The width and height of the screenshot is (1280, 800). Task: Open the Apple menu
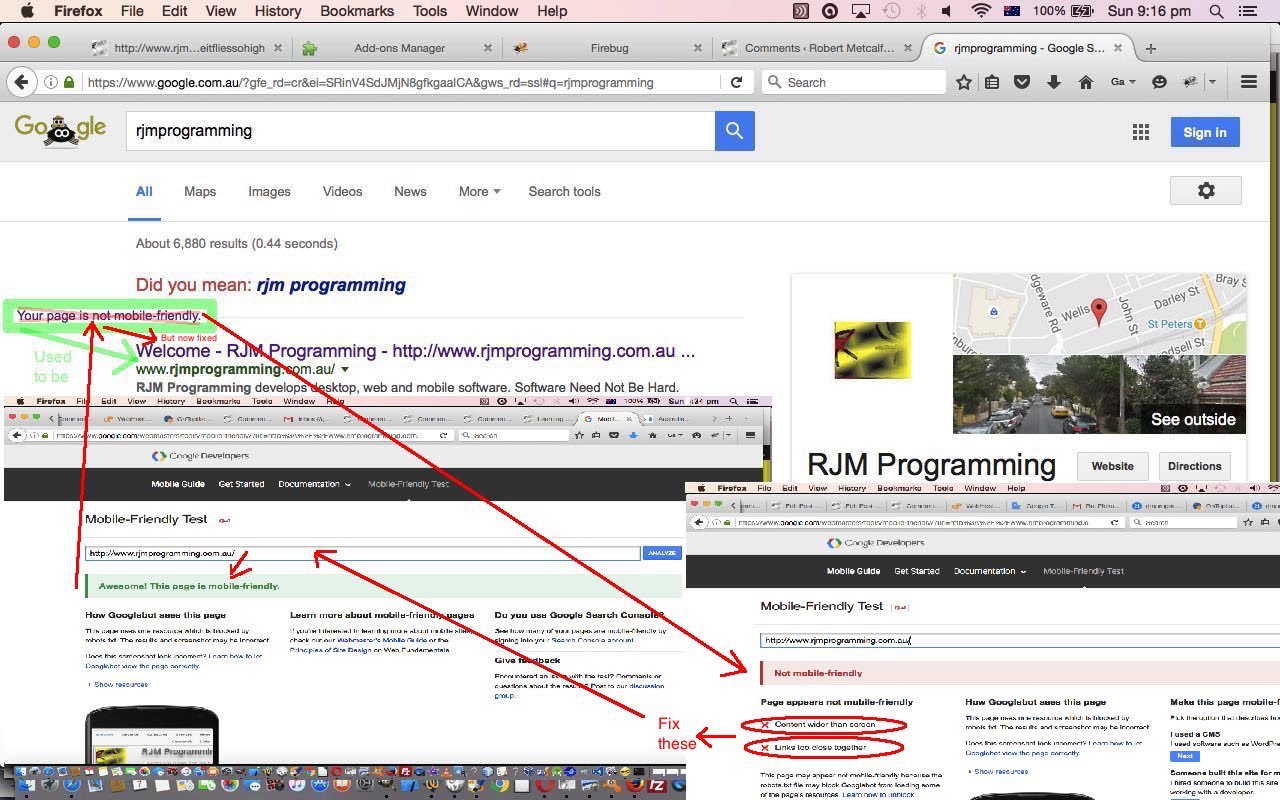tap(27, 11)
